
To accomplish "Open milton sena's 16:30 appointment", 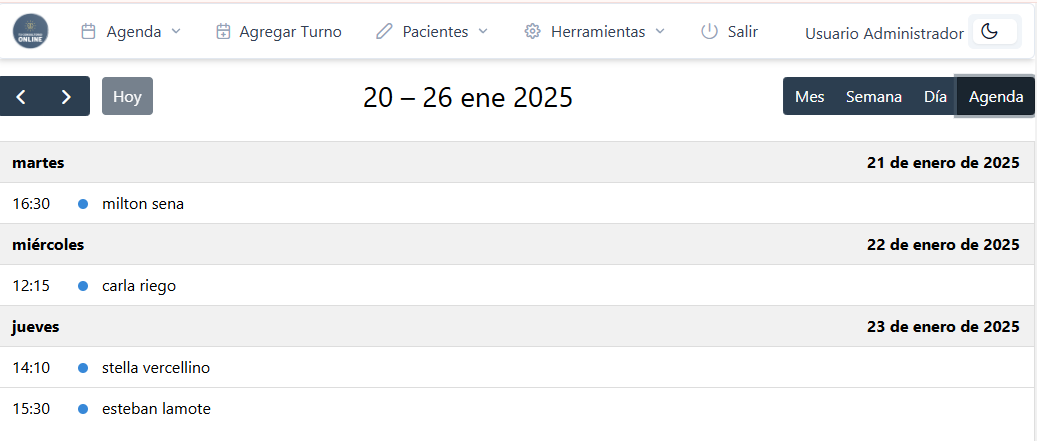I will pos(143,204).
